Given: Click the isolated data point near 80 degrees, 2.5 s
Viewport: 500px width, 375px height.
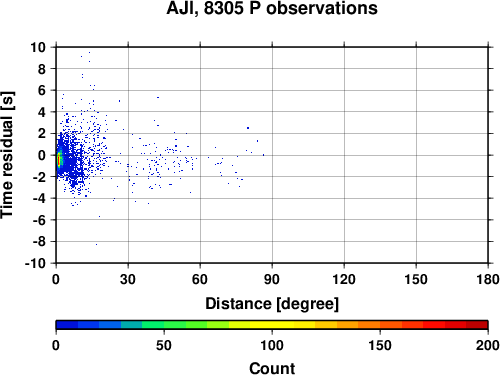Looking at the screenshot, I should pyautogui.click(x=248, y=128).
